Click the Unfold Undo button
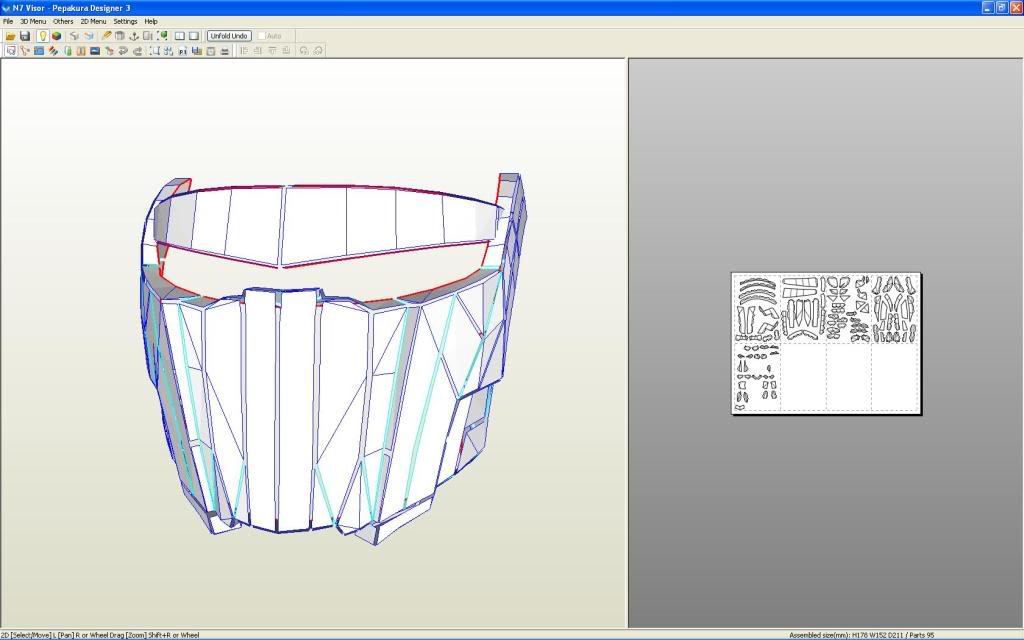This screenshot has width=1024, height=640. tap(229, 36)
